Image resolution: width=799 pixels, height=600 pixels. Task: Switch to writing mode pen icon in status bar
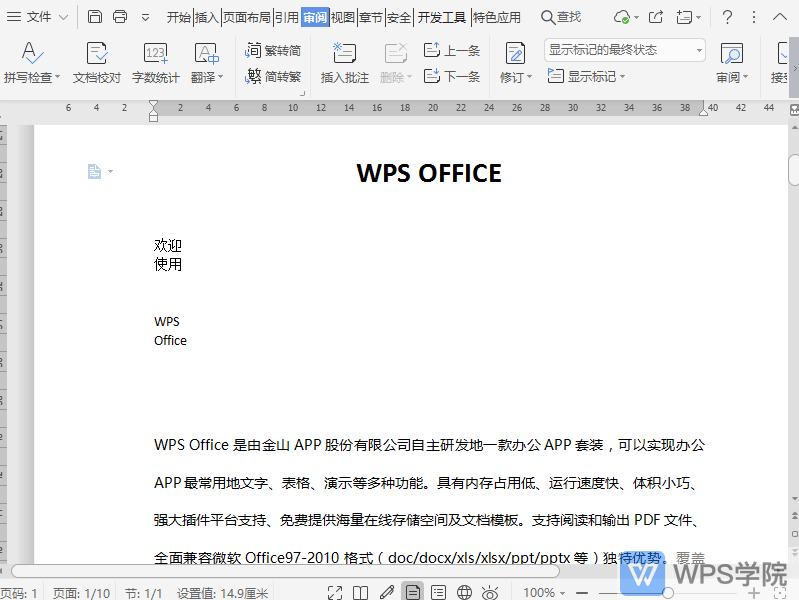pyautogui.click(x=387, y=592)
